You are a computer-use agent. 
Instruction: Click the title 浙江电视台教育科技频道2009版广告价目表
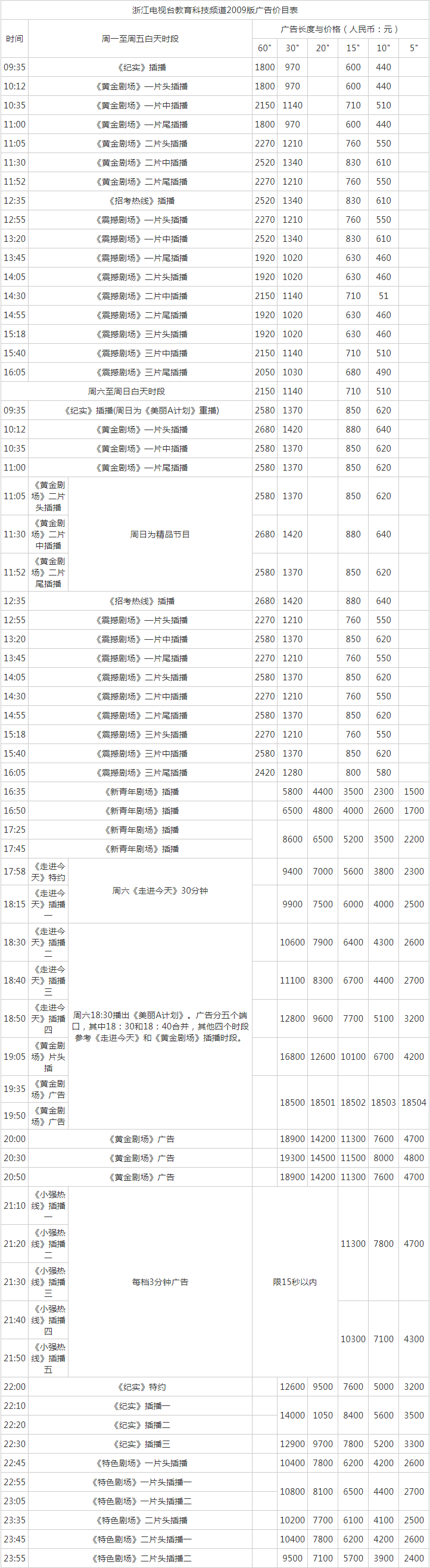pyautogui.click(x=214, y=10)
